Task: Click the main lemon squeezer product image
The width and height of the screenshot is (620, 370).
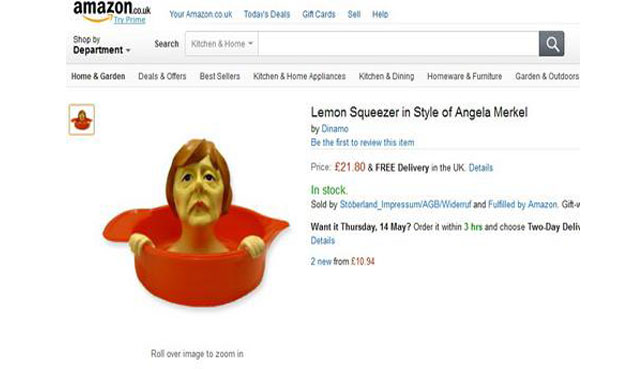Action: tap(196, 222)
